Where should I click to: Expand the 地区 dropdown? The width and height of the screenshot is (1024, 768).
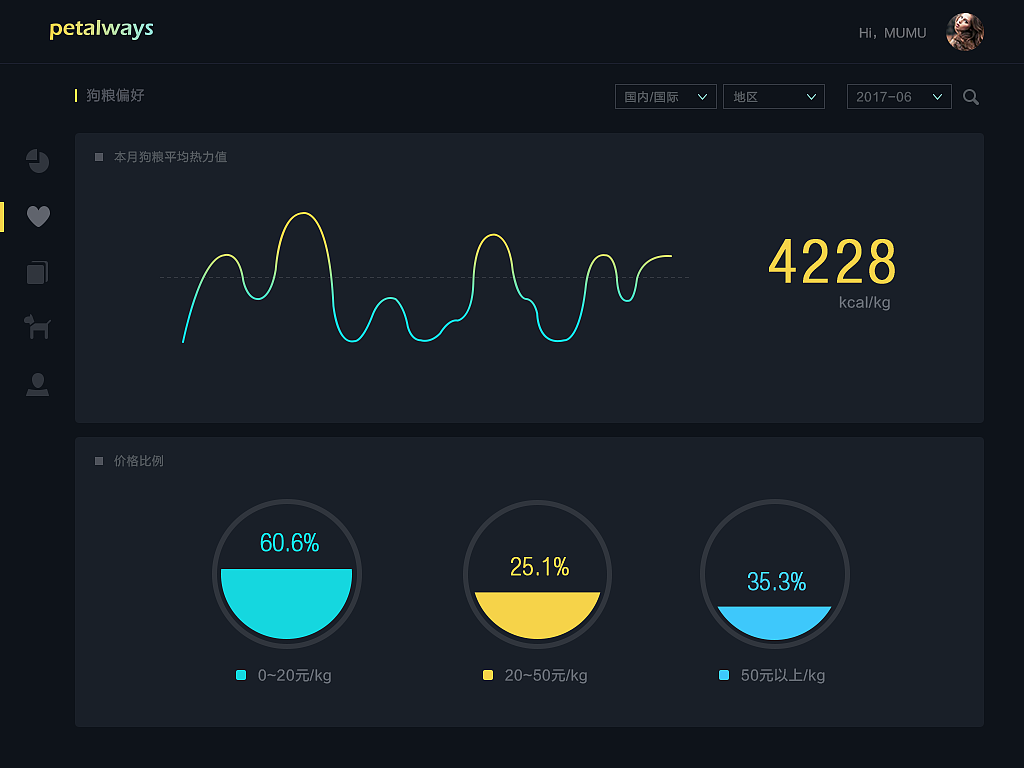[x=774, y=97]
